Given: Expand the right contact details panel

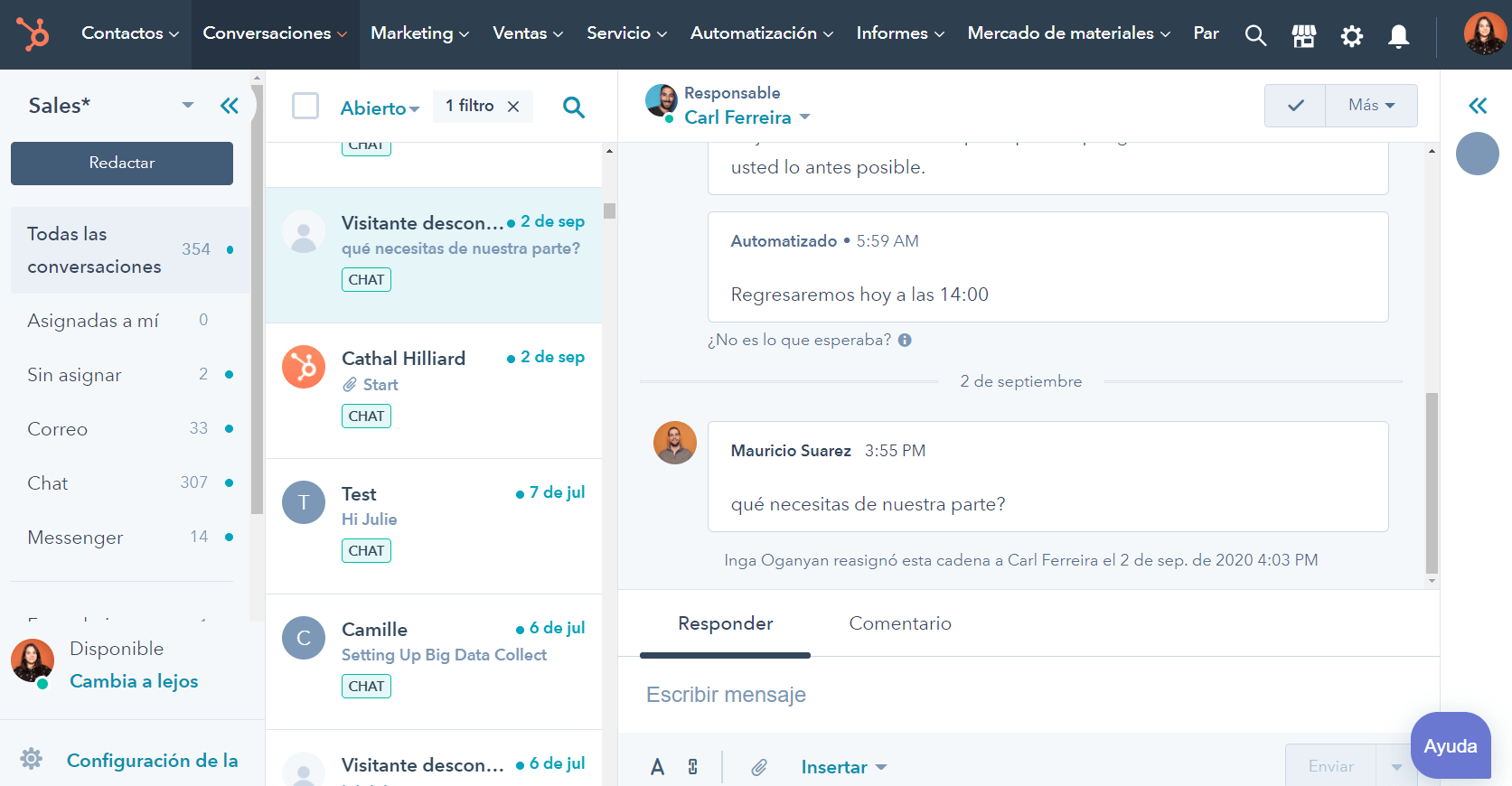Looking at the screenshot, I should point(1478,106).
